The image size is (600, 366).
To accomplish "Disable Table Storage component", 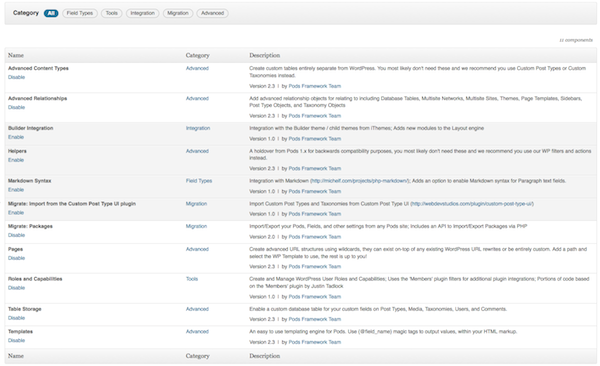I will (16, 319).
